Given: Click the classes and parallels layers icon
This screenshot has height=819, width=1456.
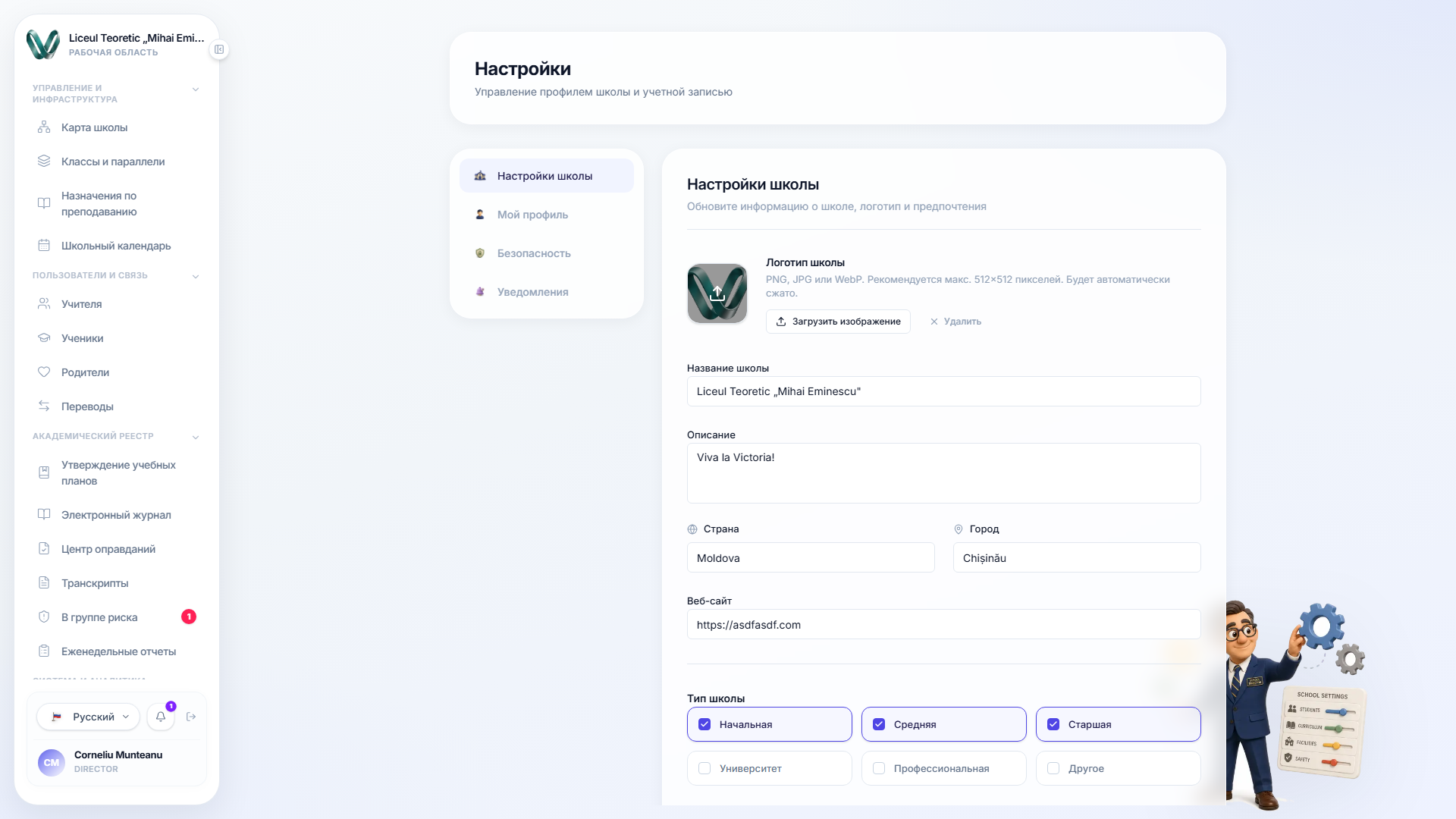Looking at the screenshot, I should pos(44,162).
